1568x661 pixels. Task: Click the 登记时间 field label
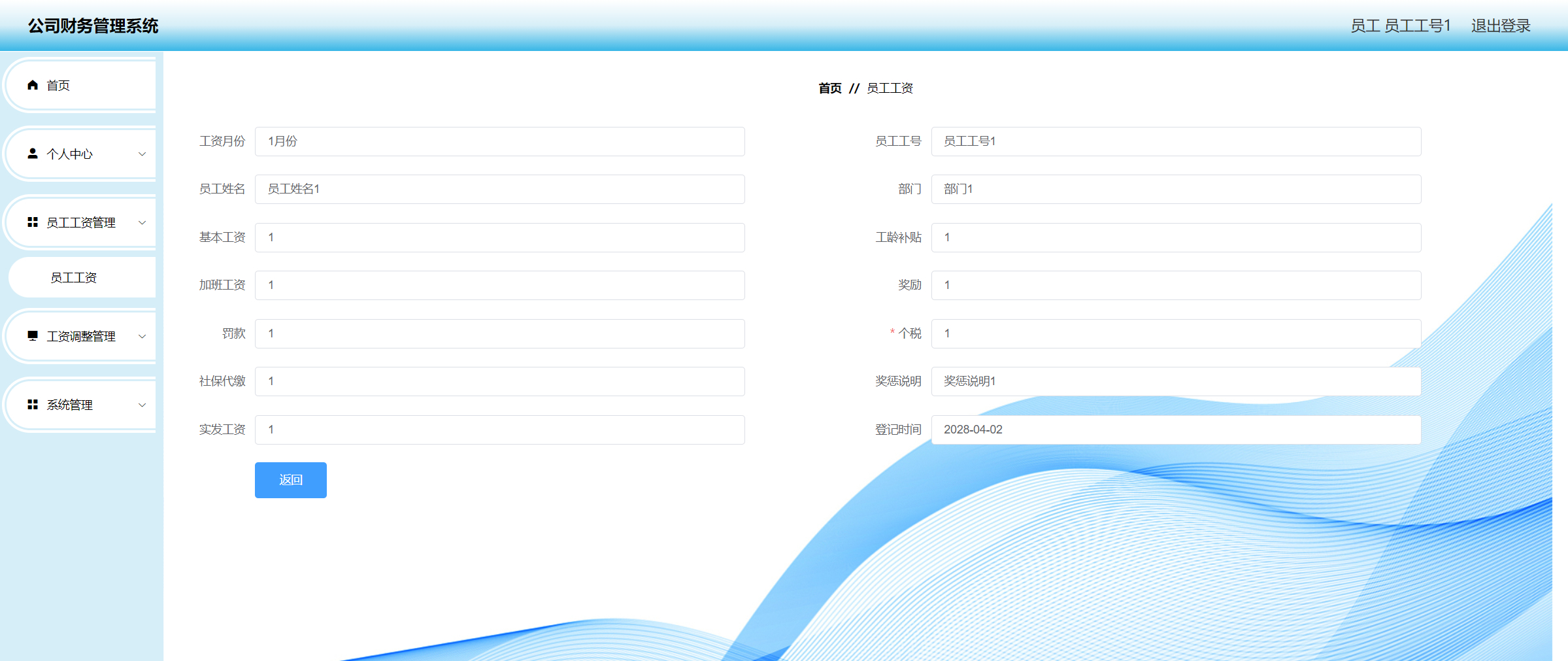pos(898,430)
